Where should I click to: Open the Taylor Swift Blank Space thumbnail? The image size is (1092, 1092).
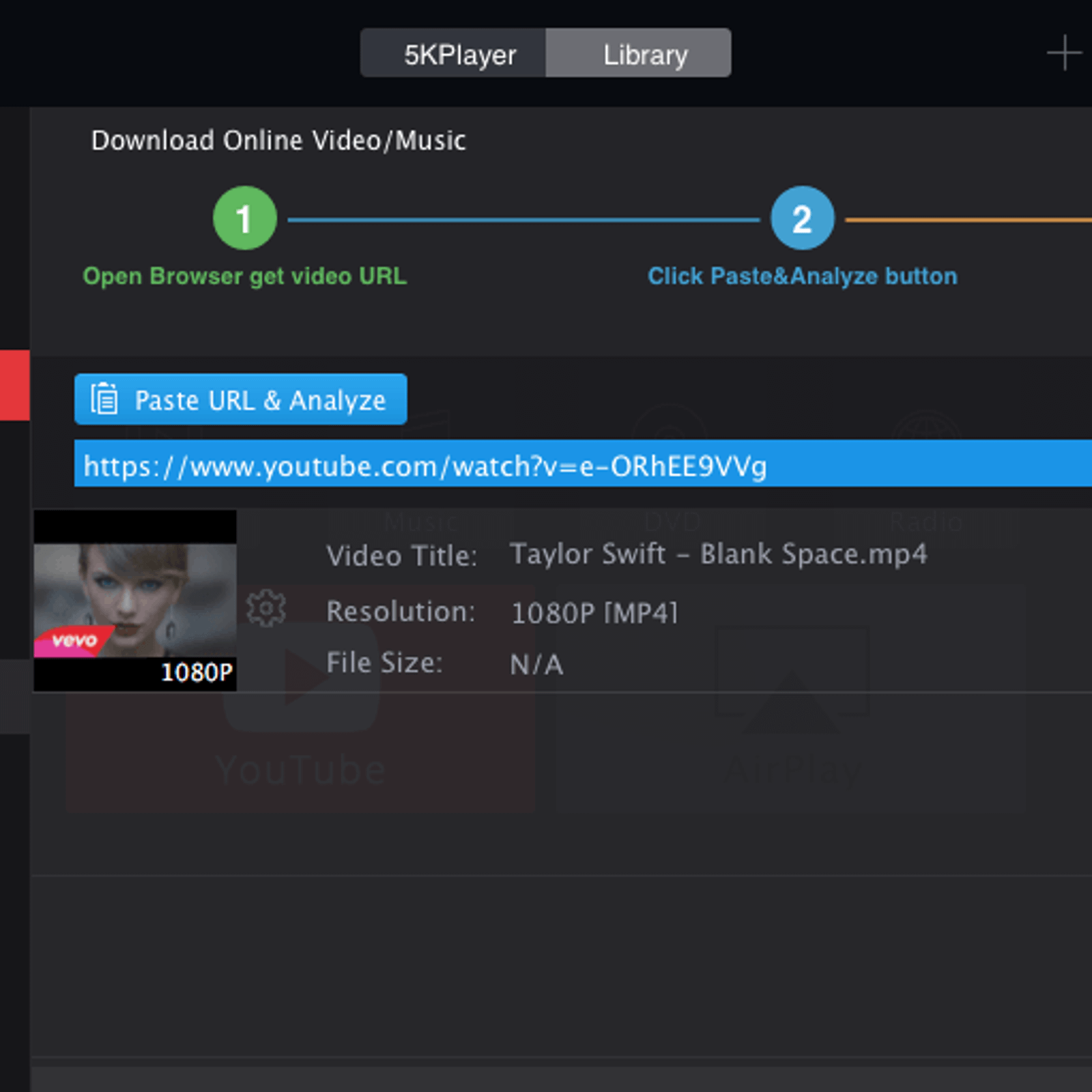(x=135, y=601)
